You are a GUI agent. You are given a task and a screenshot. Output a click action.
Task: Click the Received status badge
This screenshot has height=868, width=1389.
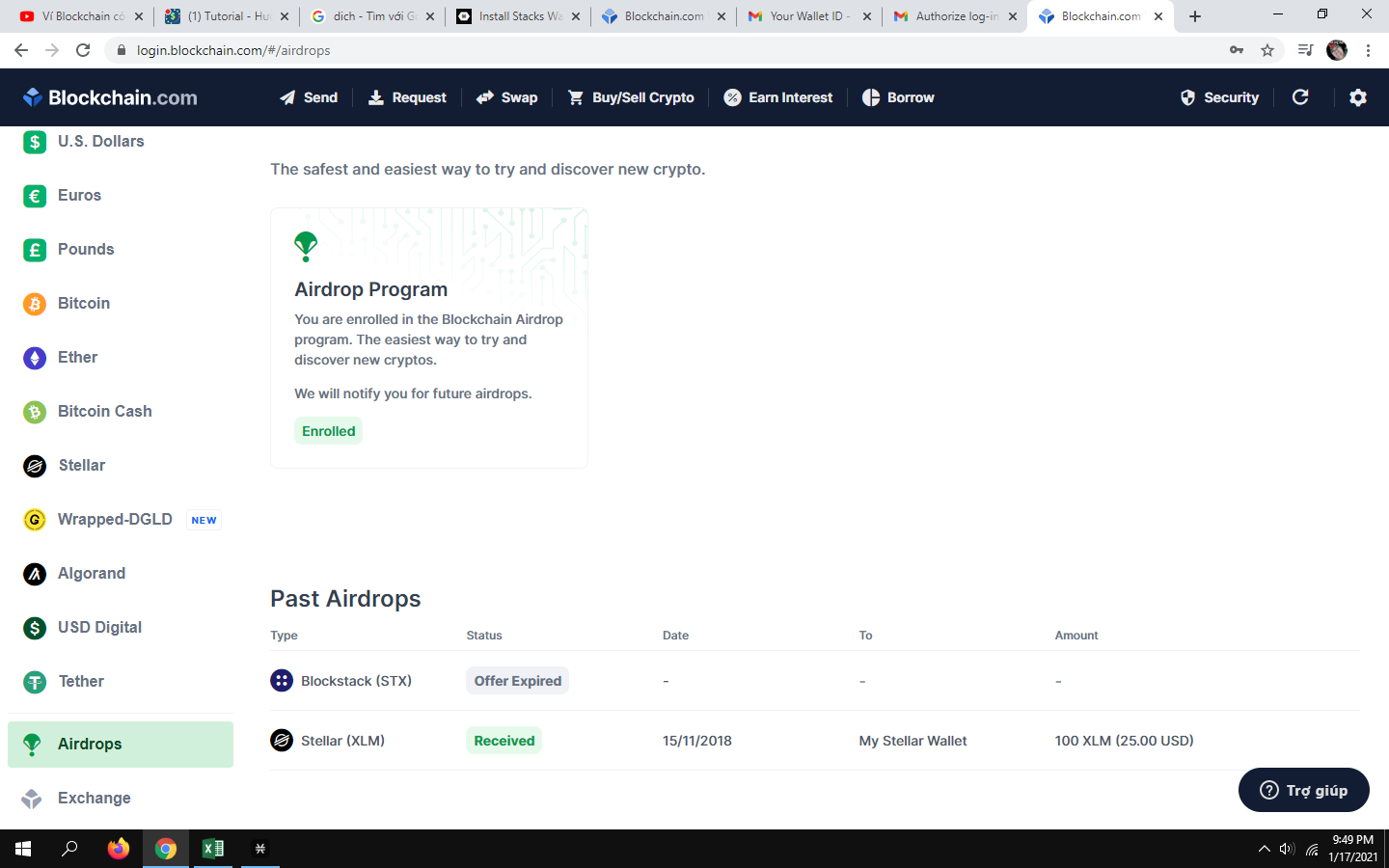click(504, 741)
